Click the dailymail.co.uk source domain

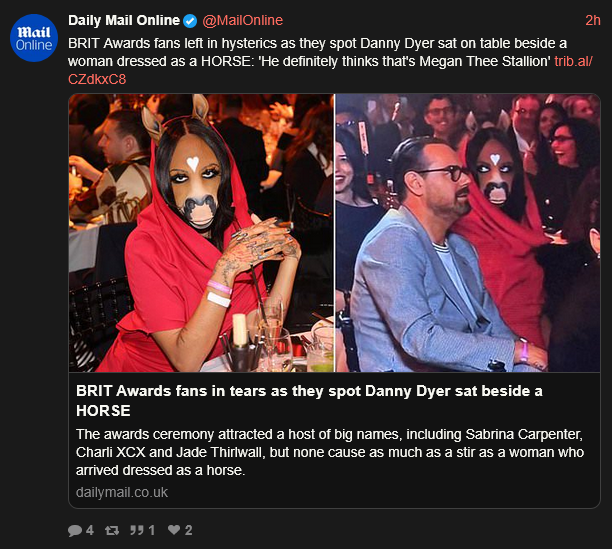122,492
